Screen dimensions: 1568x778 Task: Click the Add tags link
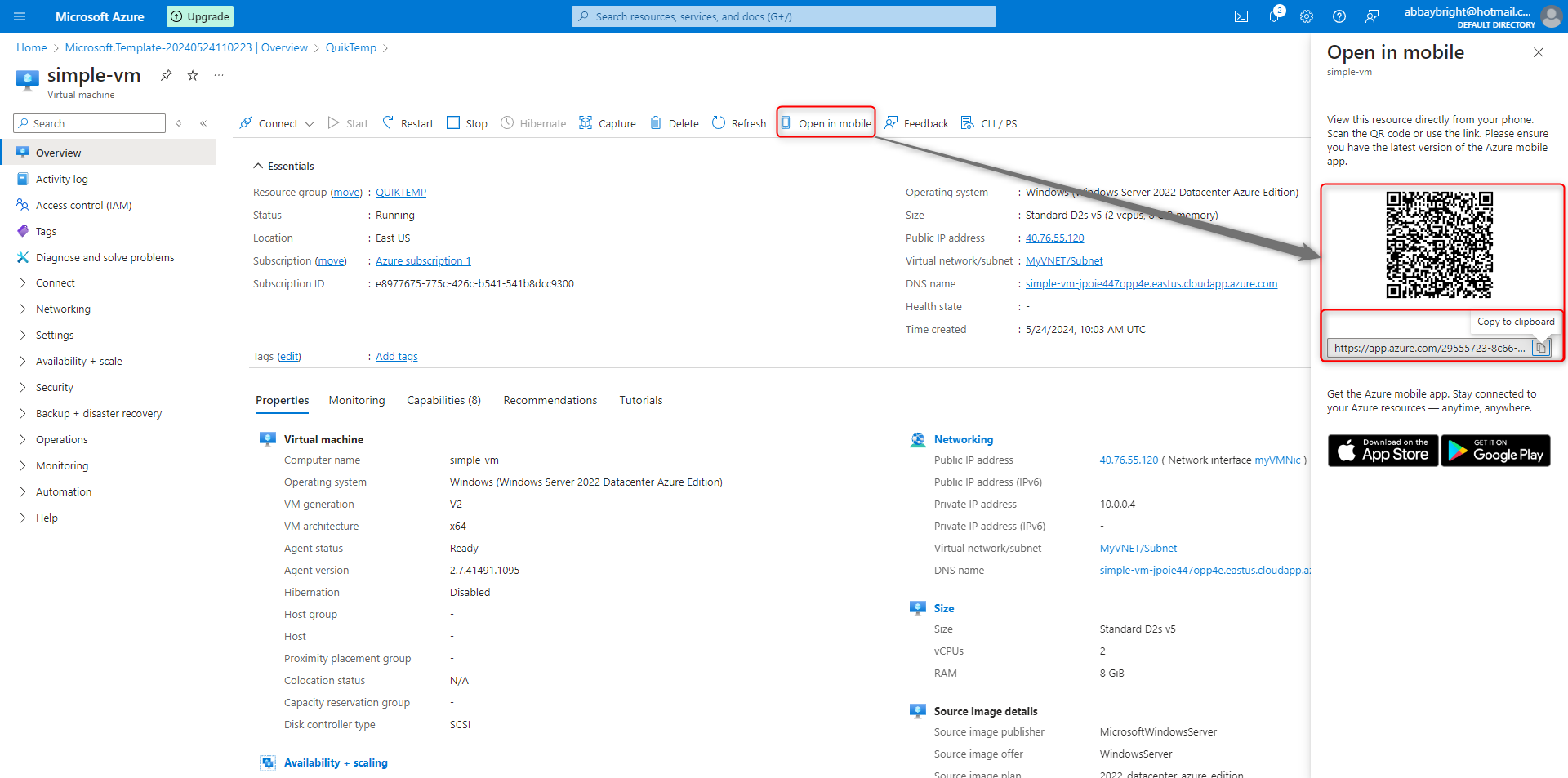point(397,357)
